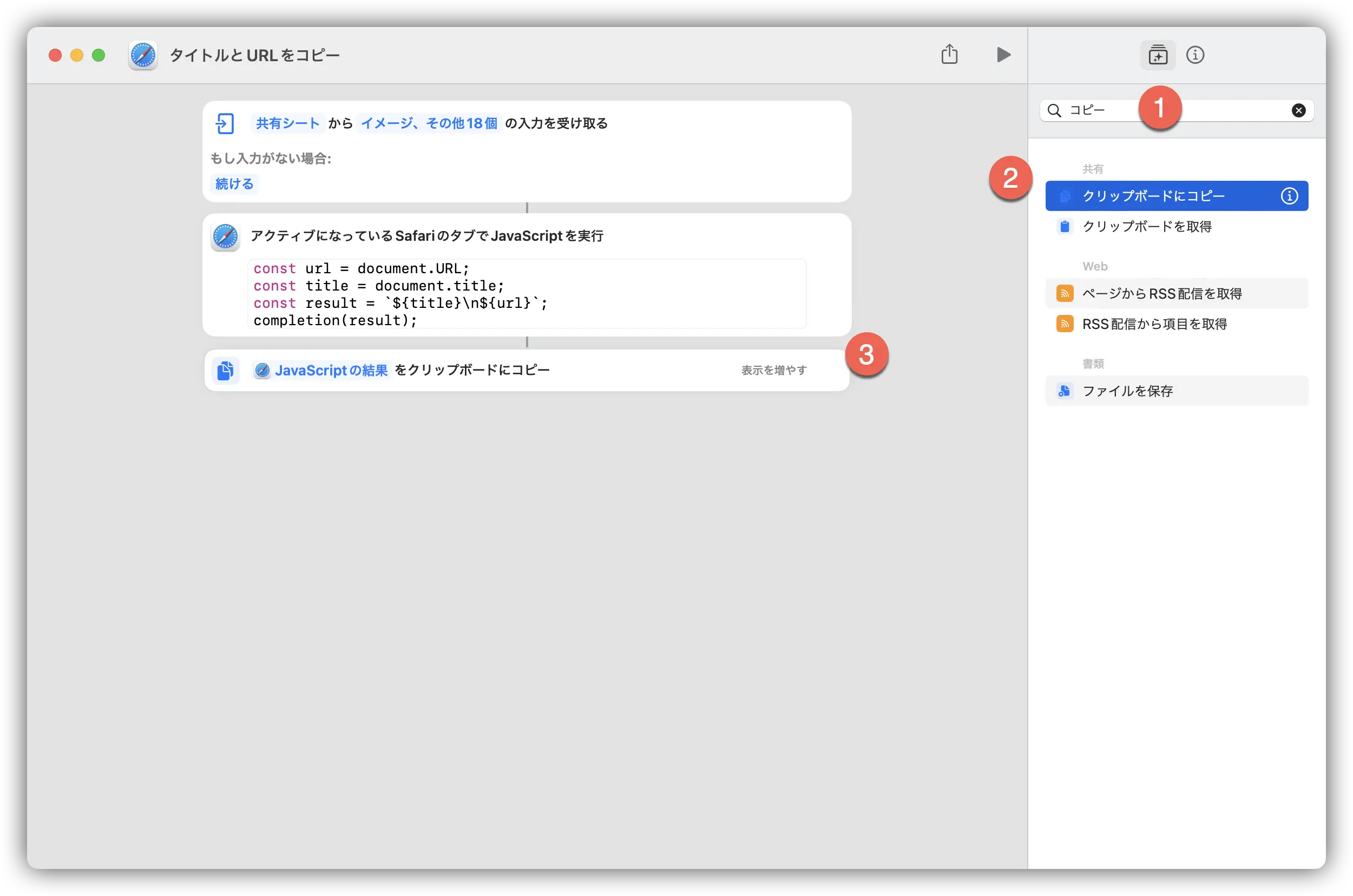1353x896 pixels.
Task: Open the 共有シート input source dropdown
Action: [287, 123]
